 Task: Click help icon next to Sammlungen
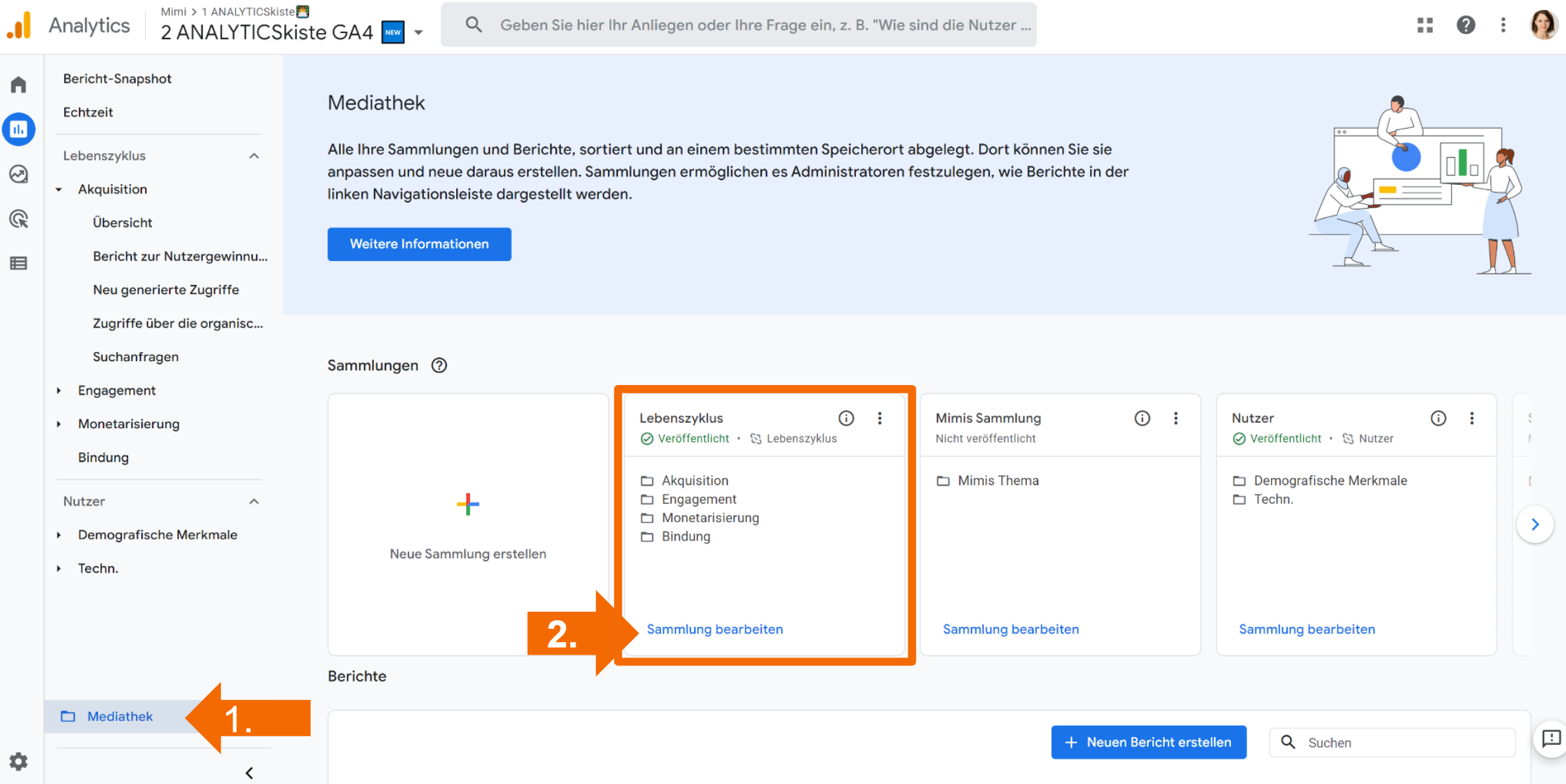click(439, 365)
